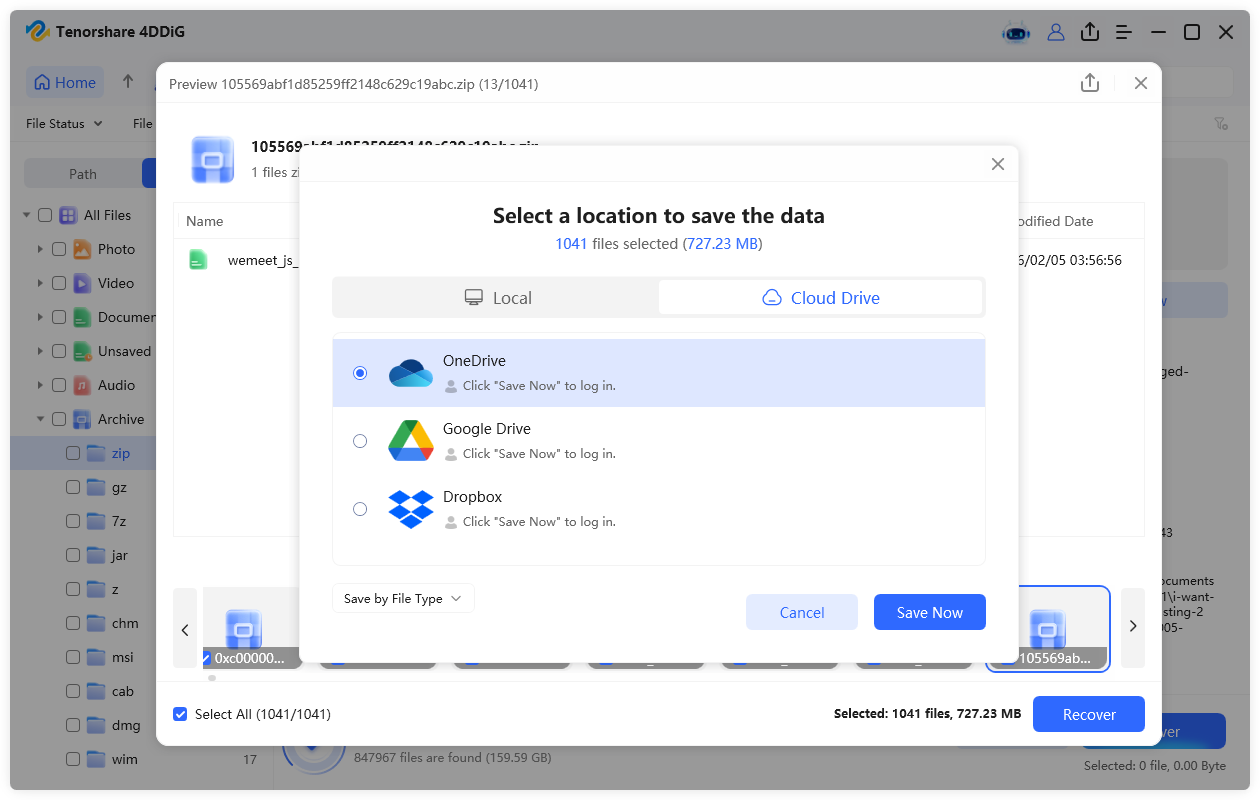Click the Save Now button
The image size is (1260, 800).
point(930,612)
